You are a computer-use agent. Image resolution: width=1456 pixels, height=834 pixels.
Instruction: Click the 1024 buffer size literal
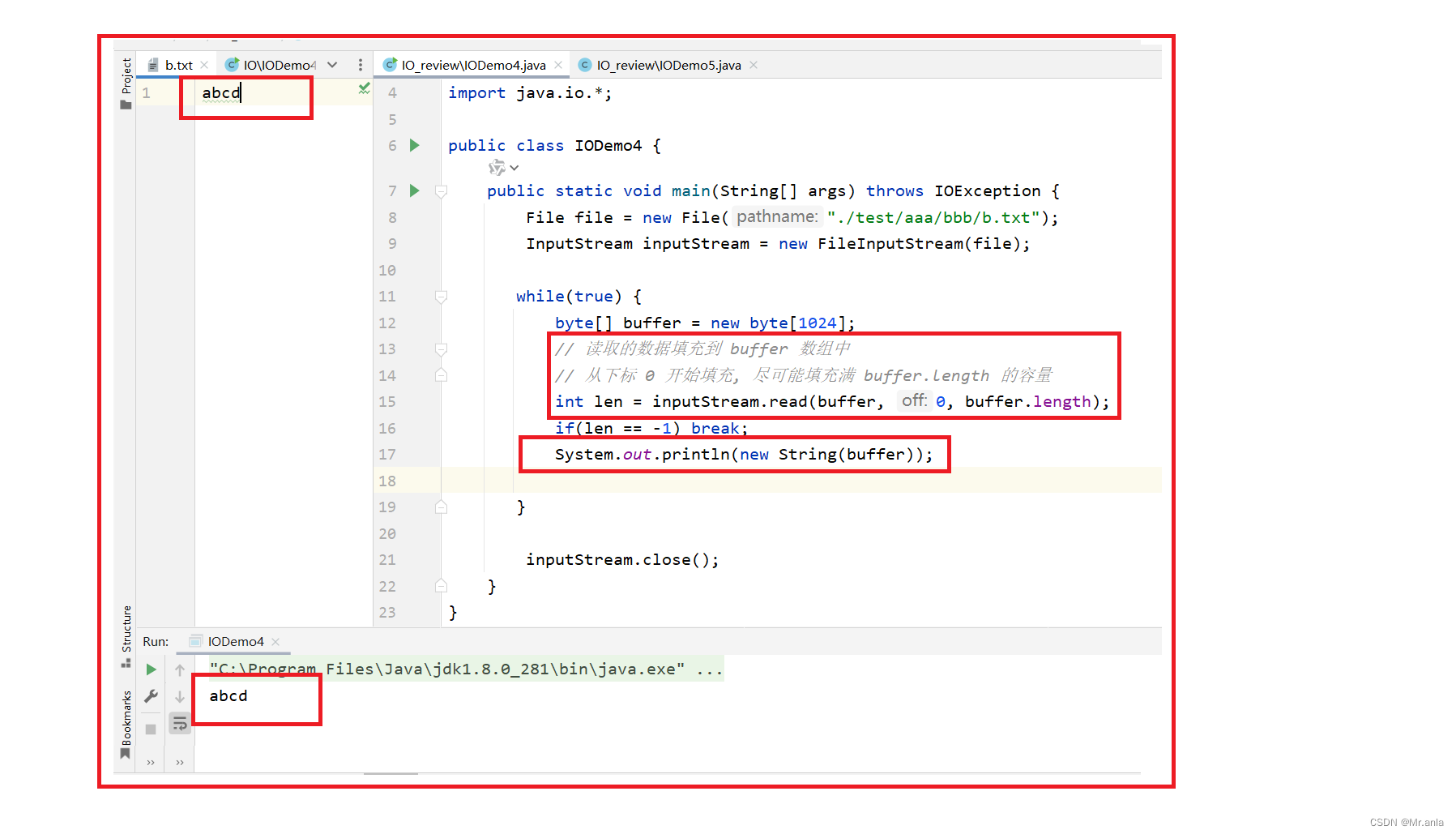coord(818,323)
